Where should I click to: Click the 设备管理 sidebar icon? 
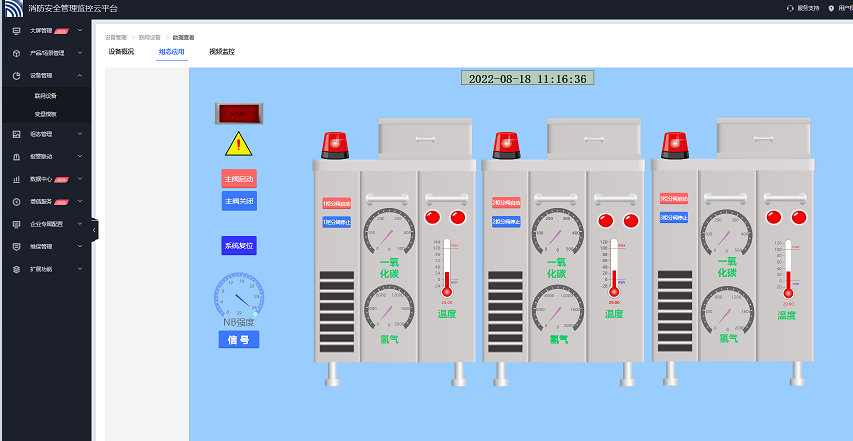tap(17, 75)
